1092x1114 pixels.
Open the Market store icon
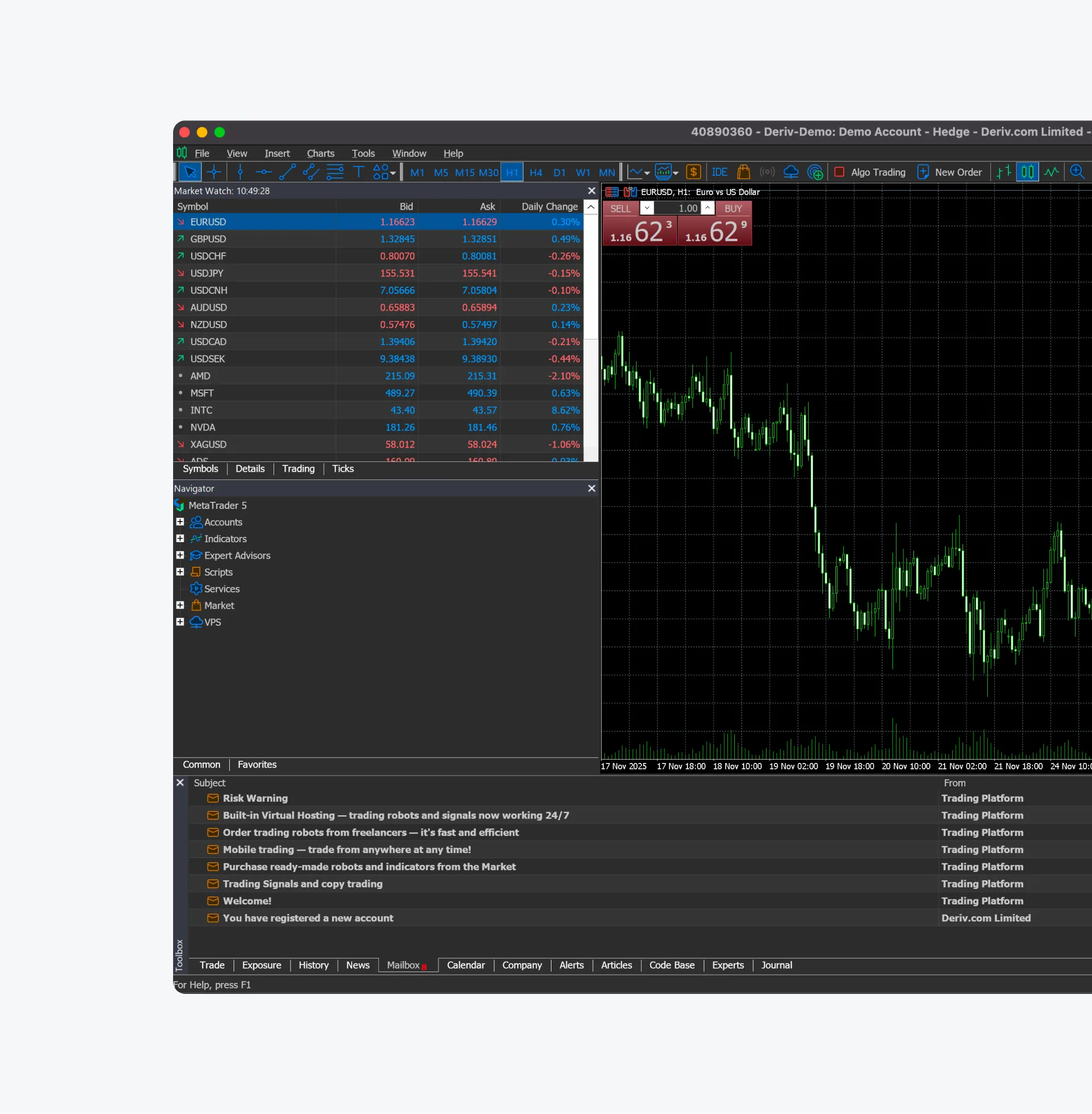(744, 172)
